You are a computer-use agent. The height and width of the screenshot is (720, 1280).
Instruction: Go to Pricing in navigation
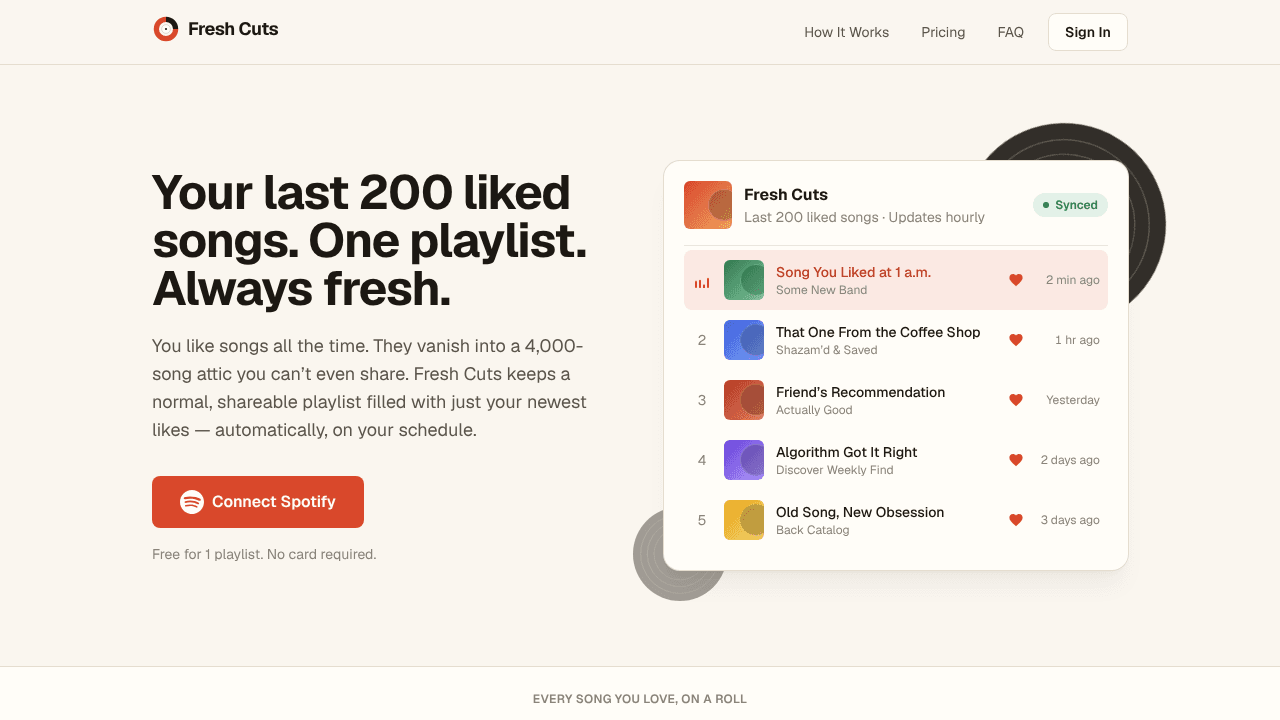point(943,32)
